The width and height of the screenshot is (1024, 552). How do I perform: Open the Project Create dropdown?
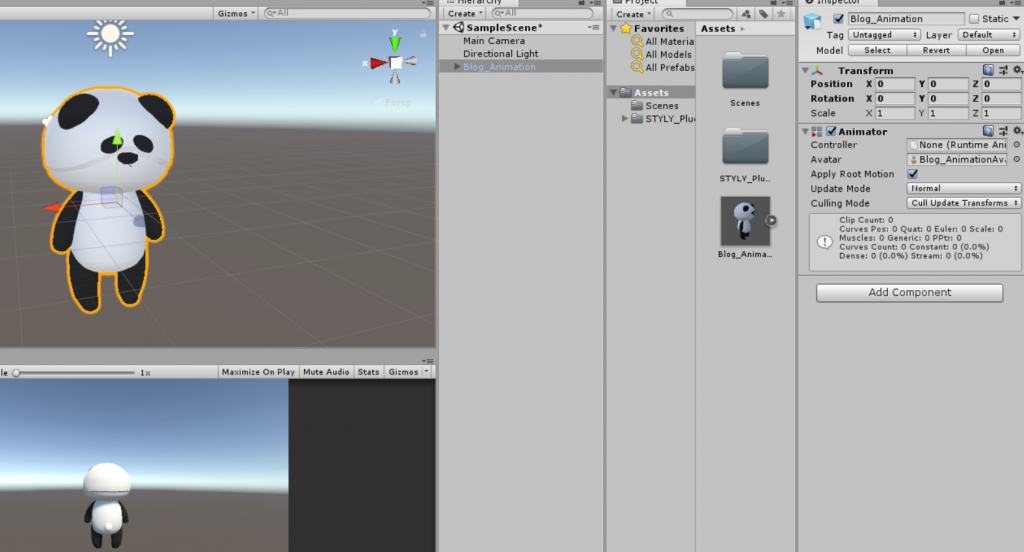pyautogui.click(x=633, y=14)
